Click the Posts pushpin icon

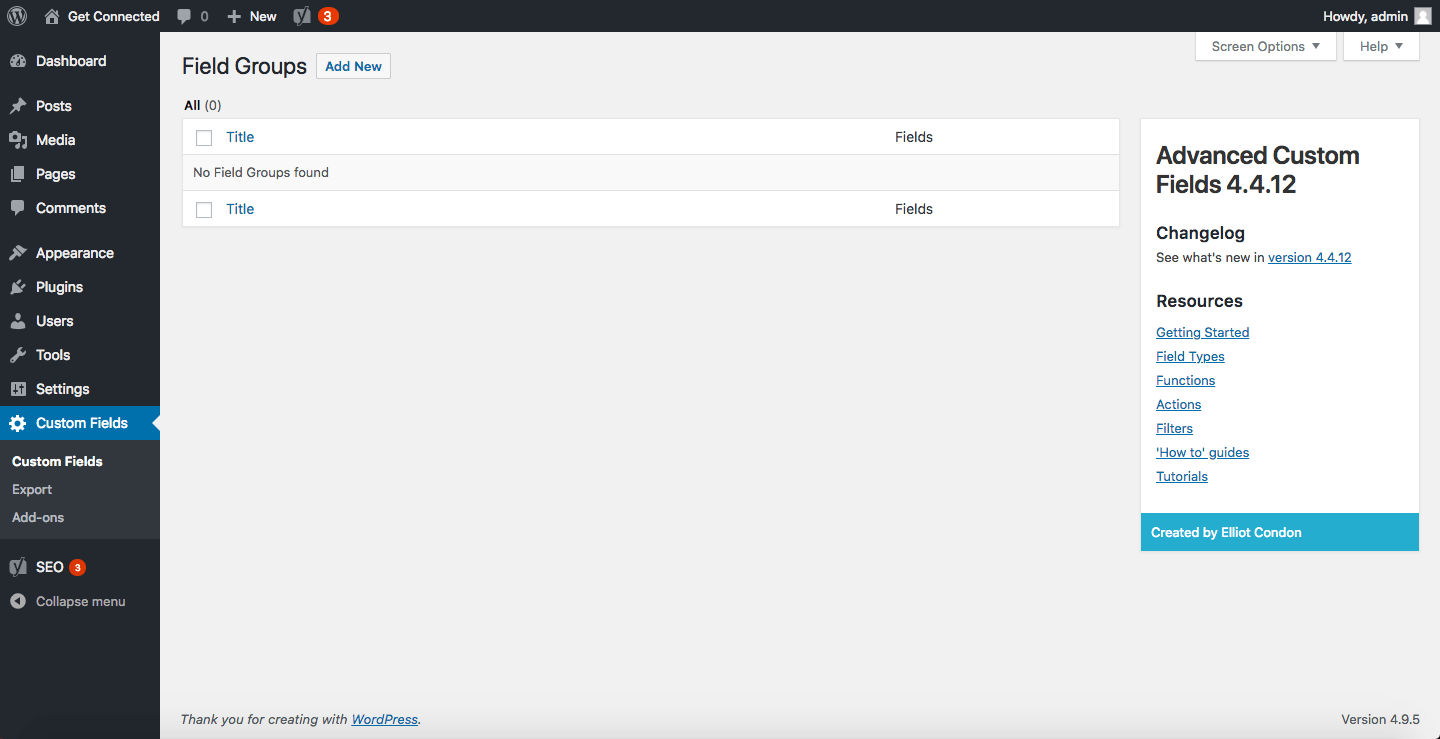[x=18, y=106]
